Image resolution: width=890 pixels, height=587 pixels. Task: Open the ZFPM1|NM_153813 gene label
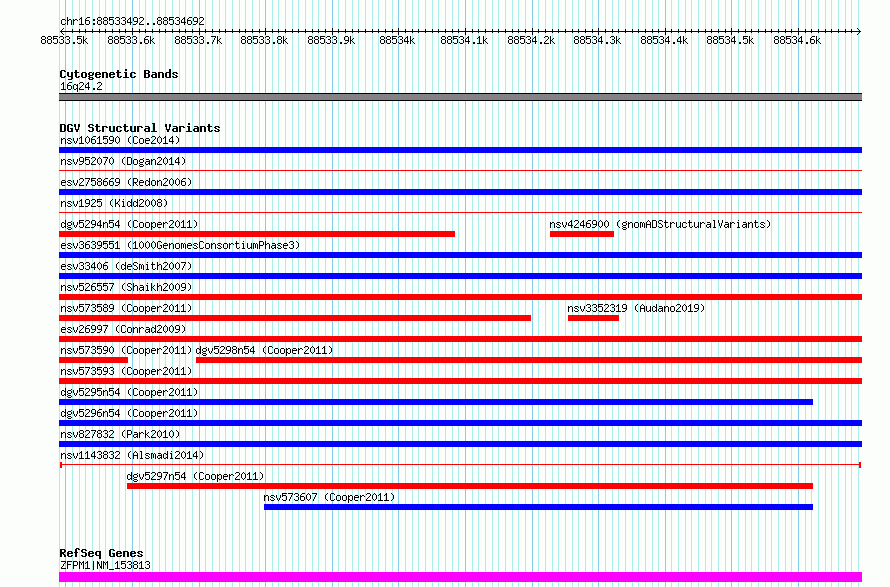pos(105,565)
